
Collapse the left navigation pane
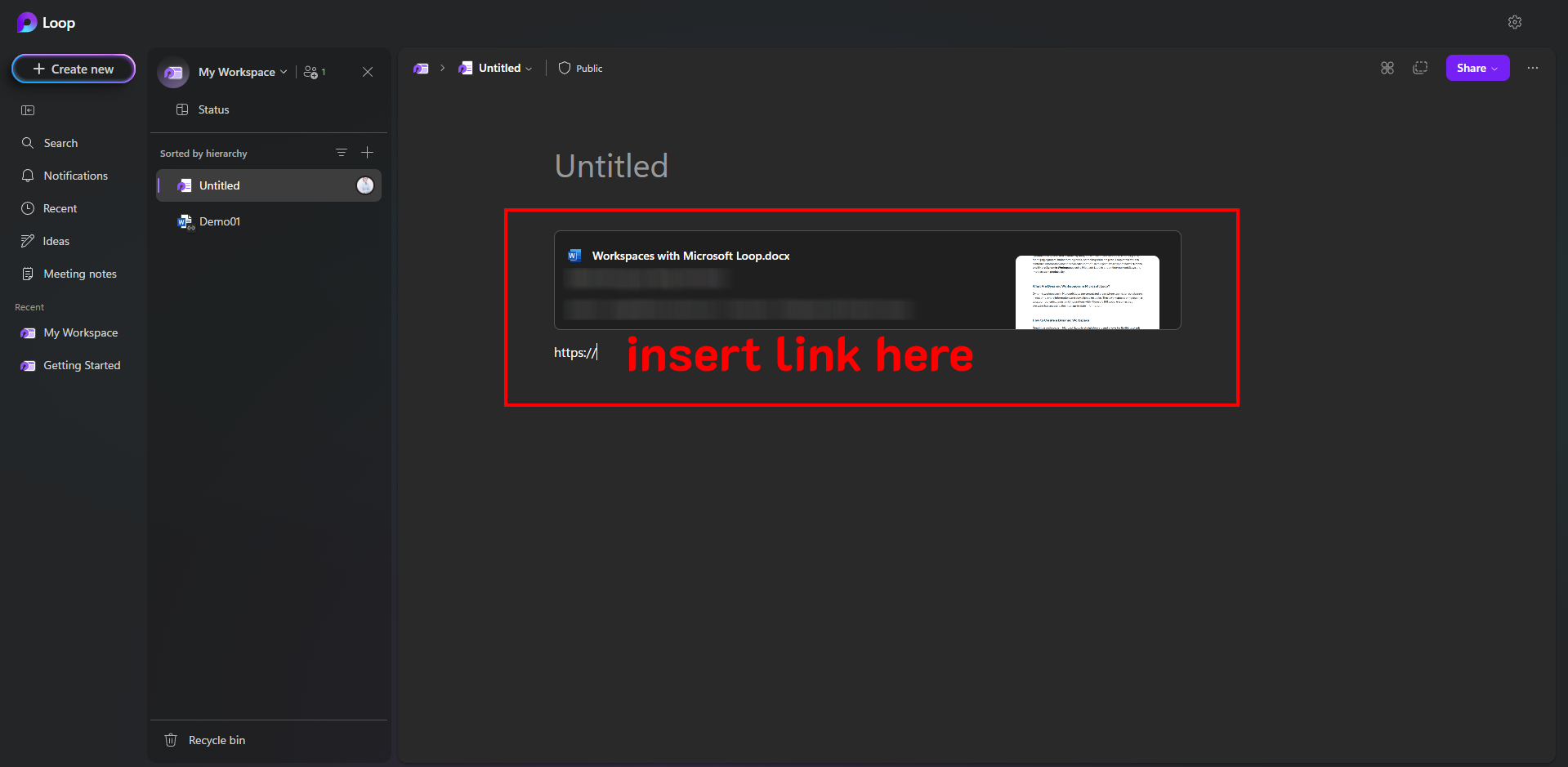28,110
